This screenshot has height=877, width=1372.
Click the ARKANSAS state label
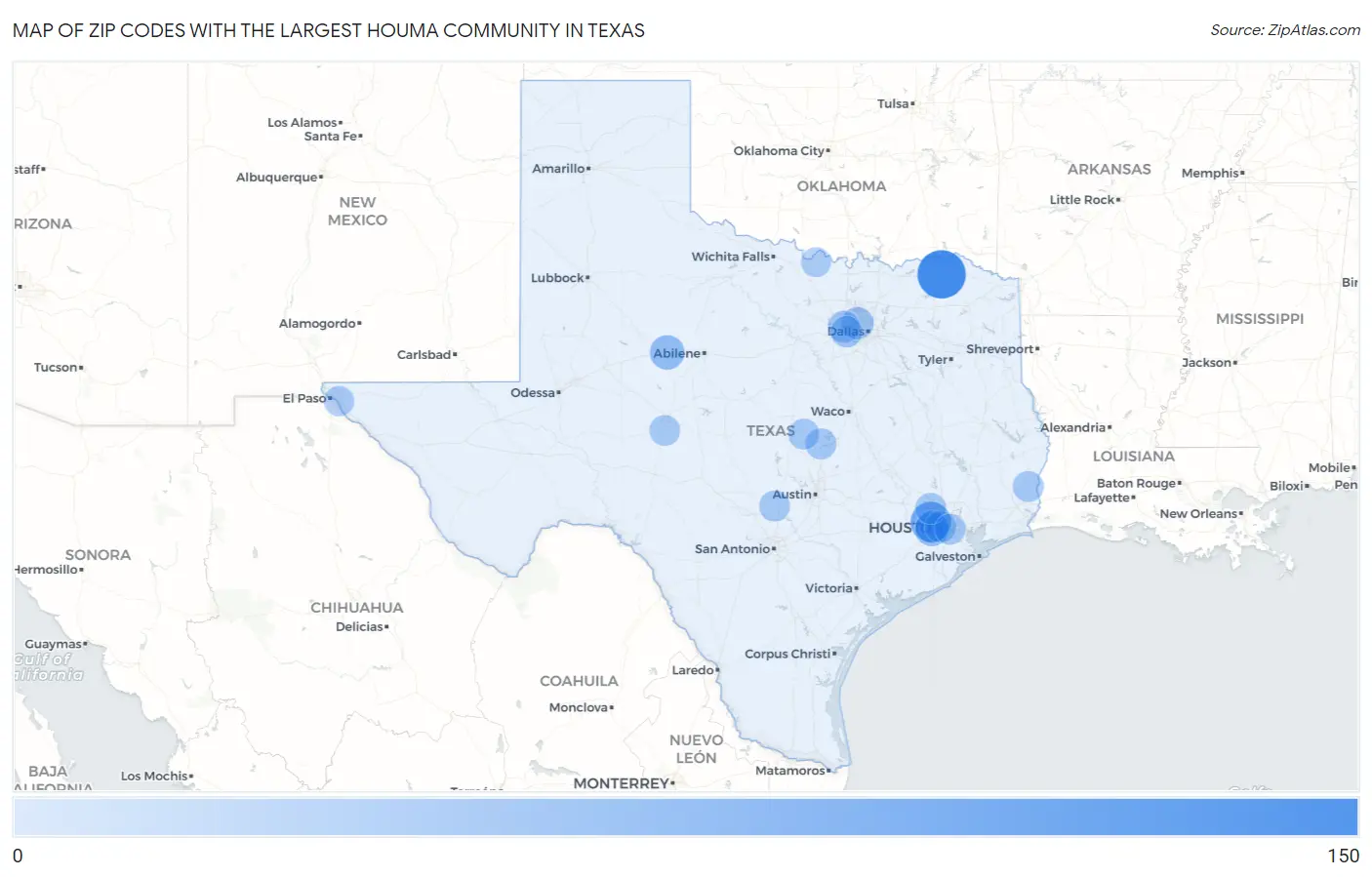click(1109, 170)
